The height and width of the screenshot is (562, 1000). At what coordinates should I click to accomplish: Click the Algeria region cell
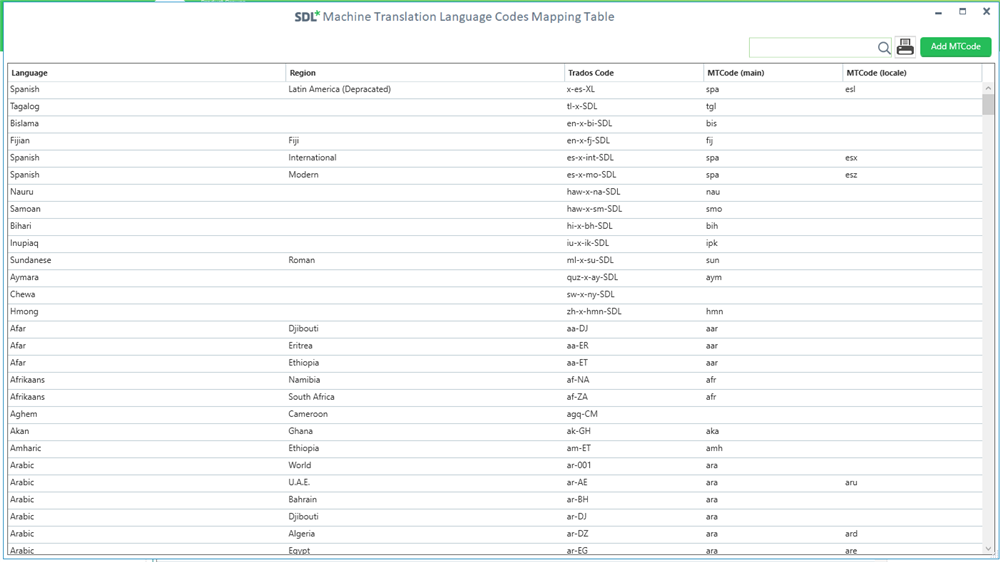[302, 534]
